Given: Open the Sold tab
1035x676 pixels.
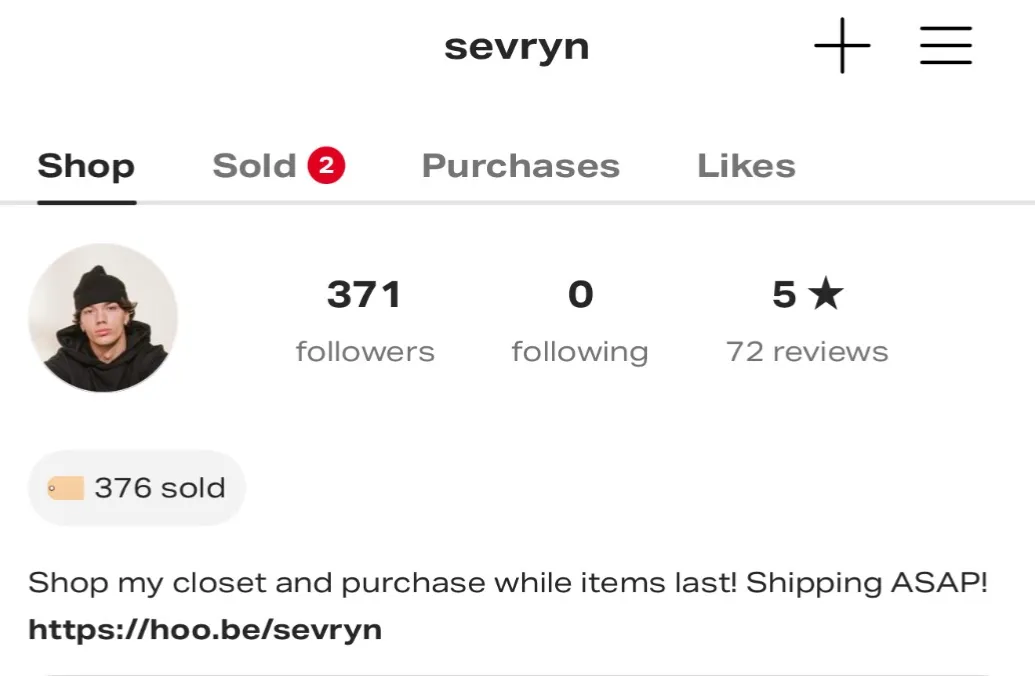Looking at the screenshot, I should (x=254, y=165).
